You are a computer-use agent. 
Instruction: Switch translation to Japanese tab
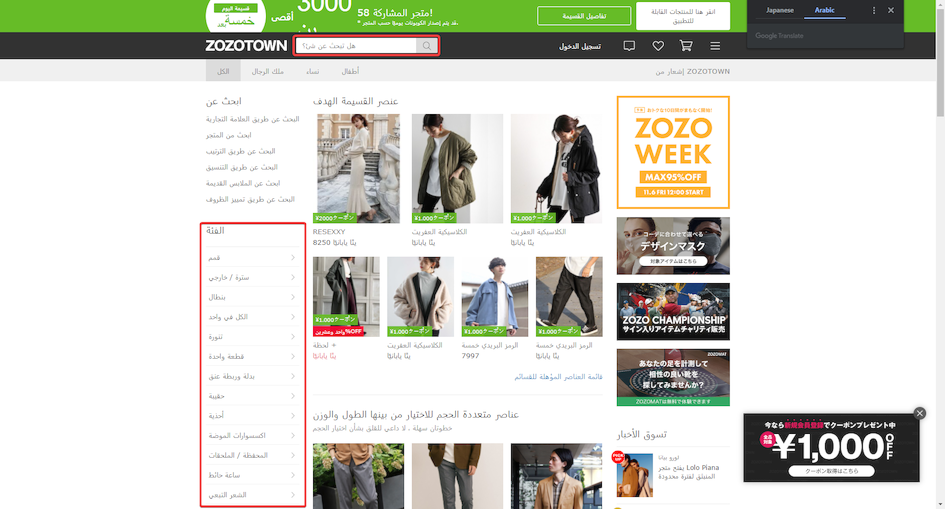(780, 10)
